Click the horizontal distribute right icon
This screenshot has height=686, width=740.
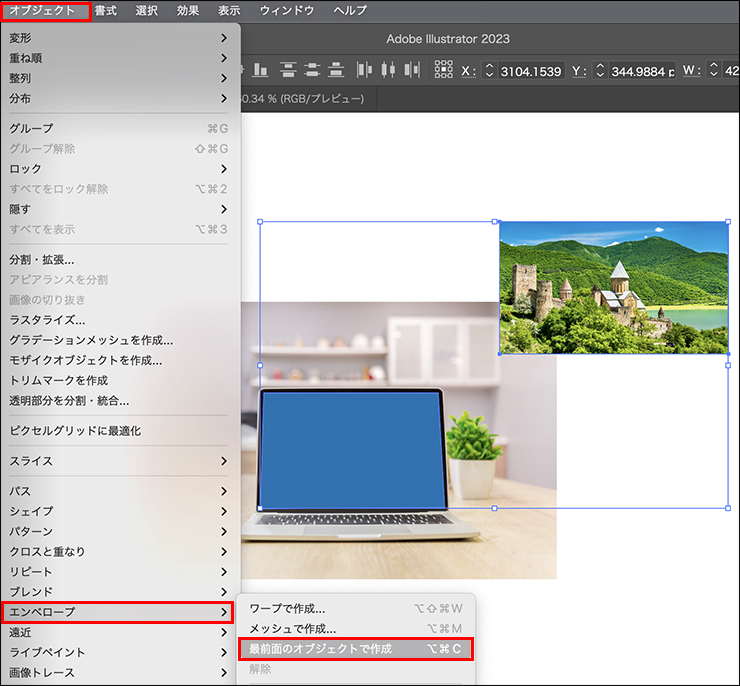pos(412,70)
